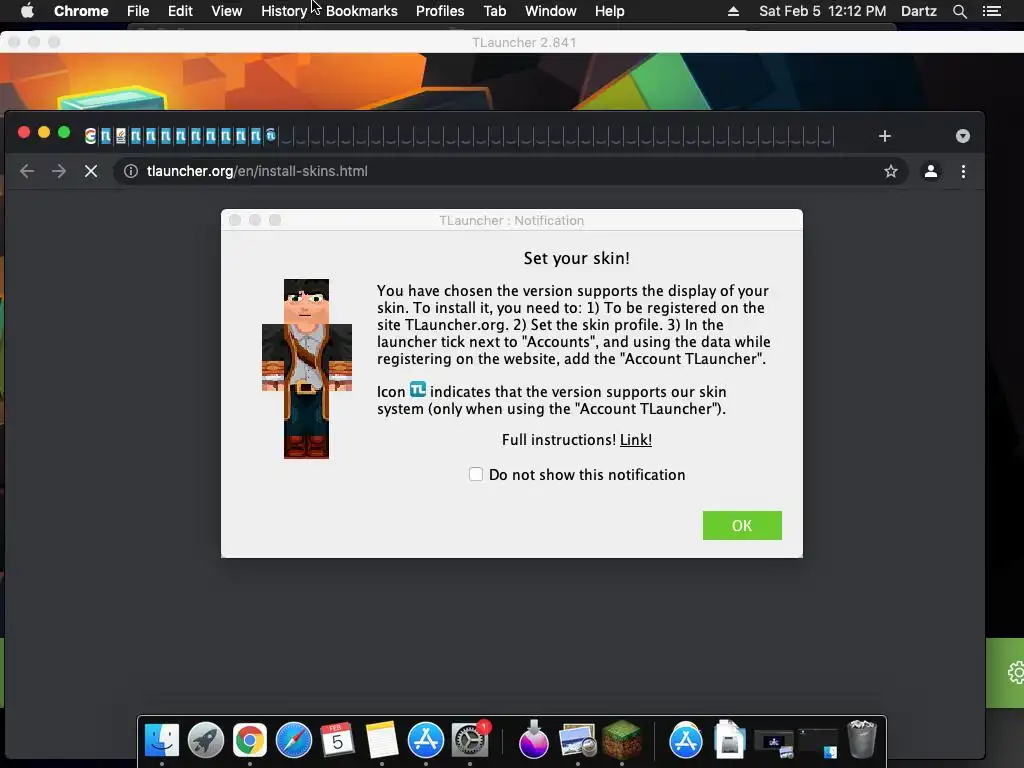Open the Apple menu

27,11
